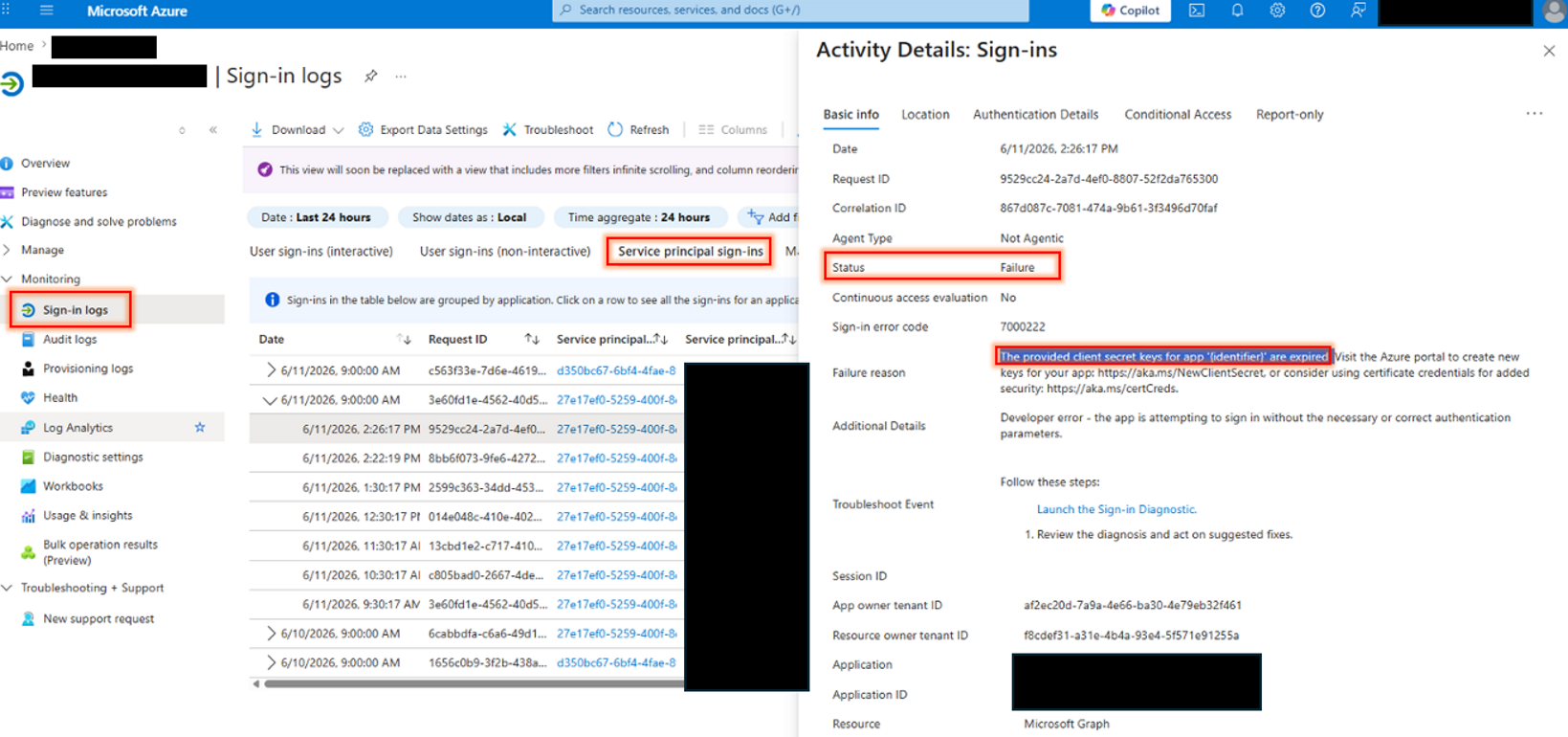Viewport: 1568px width, 737px height.
Task: Refresh the sign-in logs
Action: click(638, 130)
